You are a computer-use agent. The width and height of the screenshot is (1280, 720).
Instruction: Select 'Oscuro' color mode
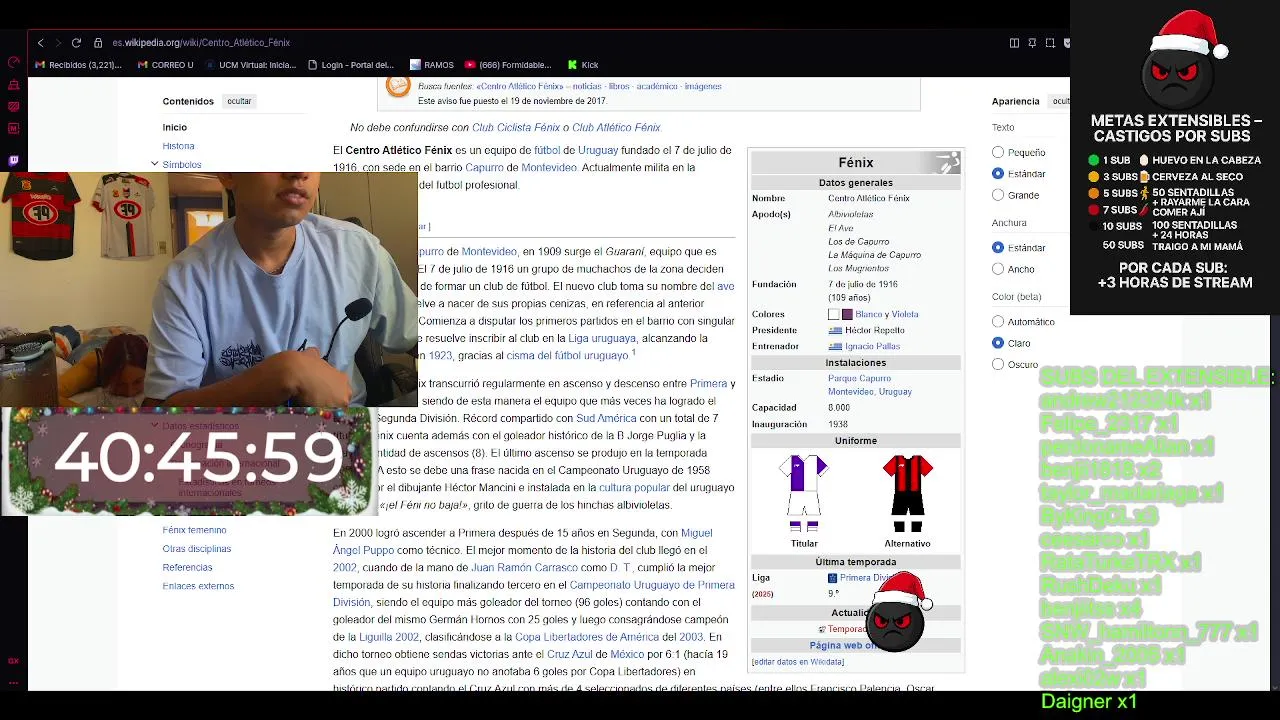tap(998, 364)
